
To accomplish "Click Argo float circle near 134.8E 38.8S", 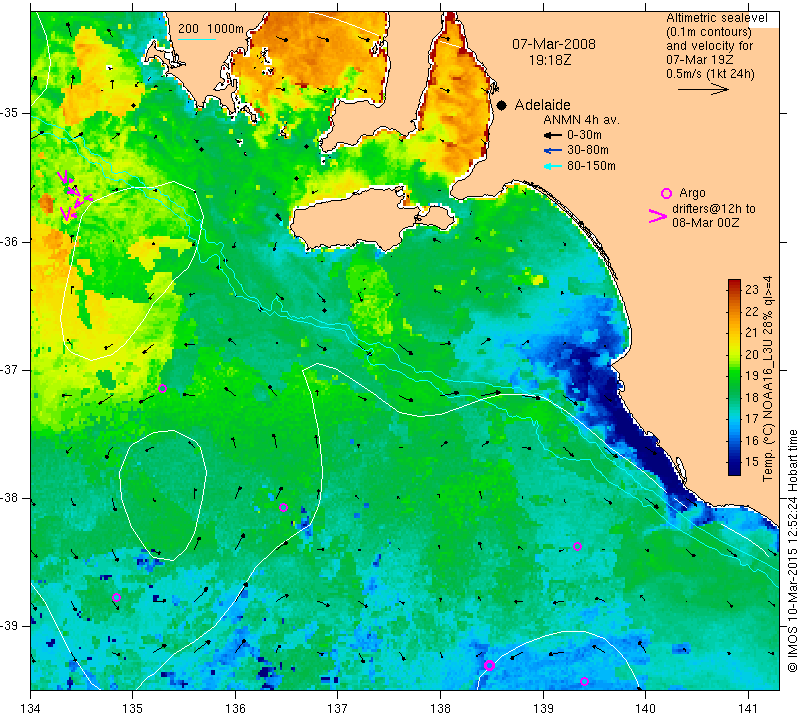I will pyautogui.click(x=116, y=597).
